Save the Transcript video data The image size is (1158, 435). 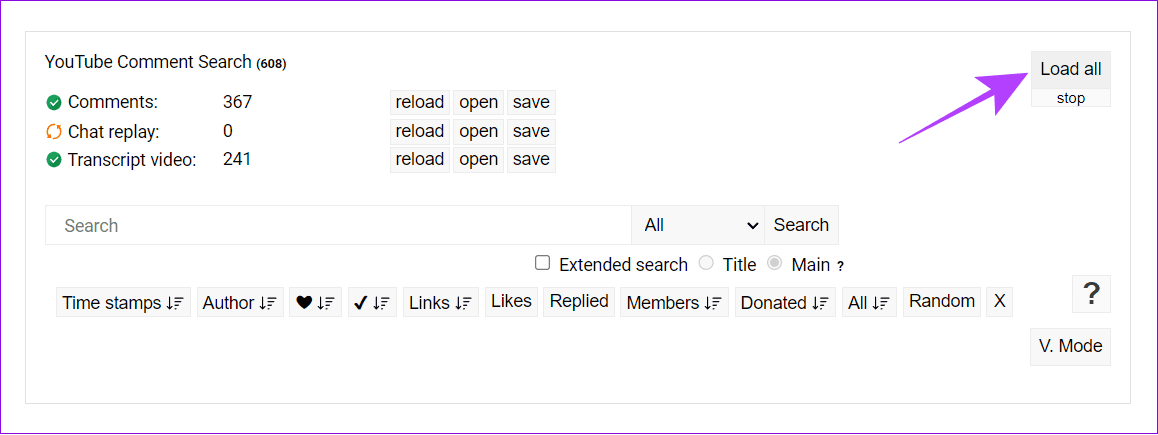pyautogui.click(x=531, y=160)
